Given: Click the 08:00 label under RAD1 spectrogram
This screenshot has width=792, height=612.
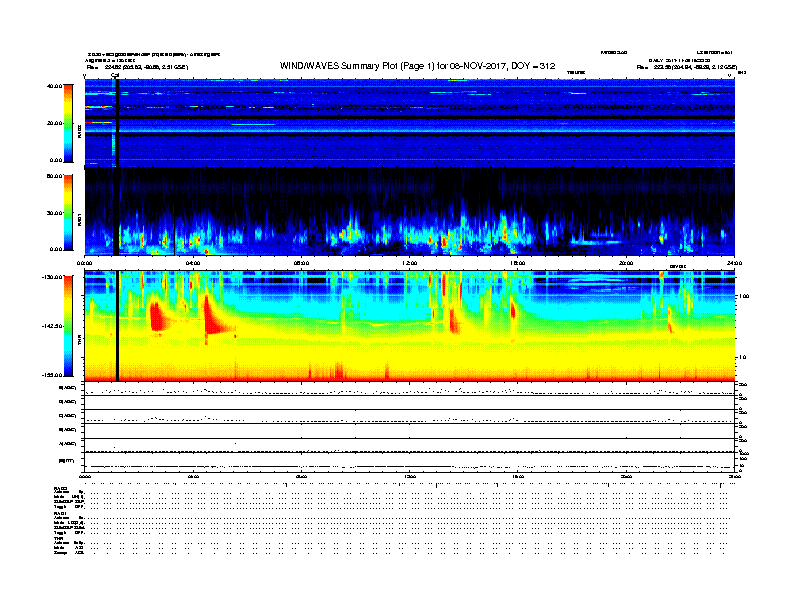Looking at the screenshot, I should click(x=301, y=263).
